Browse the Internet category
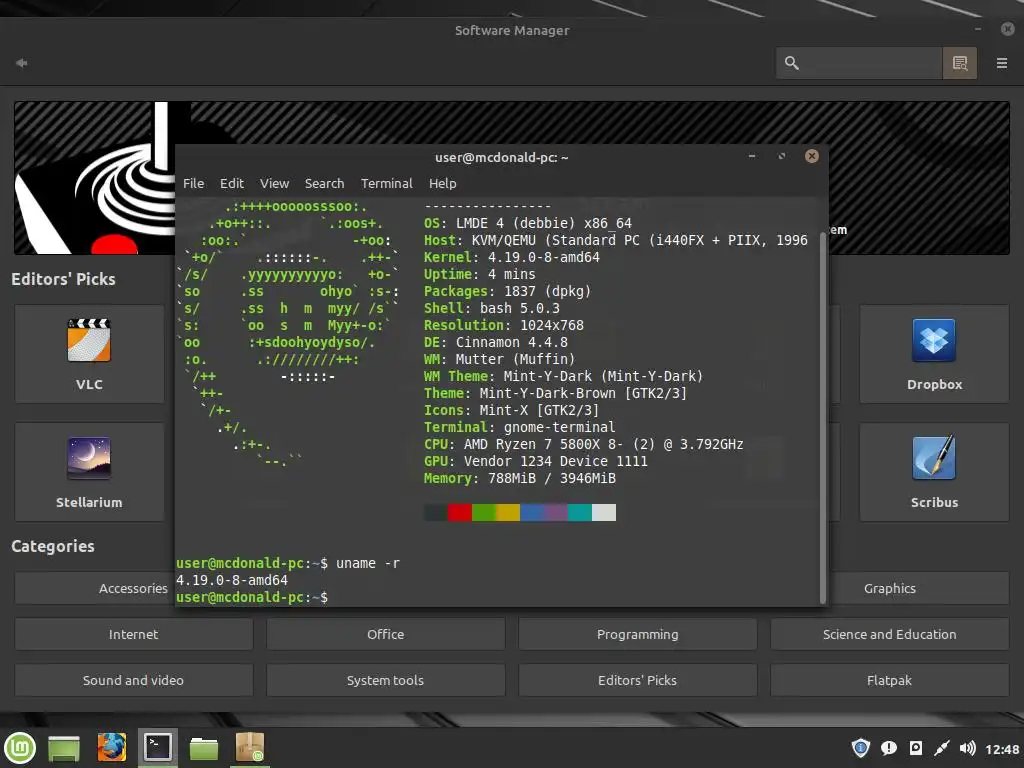 (x=133, y=634)
